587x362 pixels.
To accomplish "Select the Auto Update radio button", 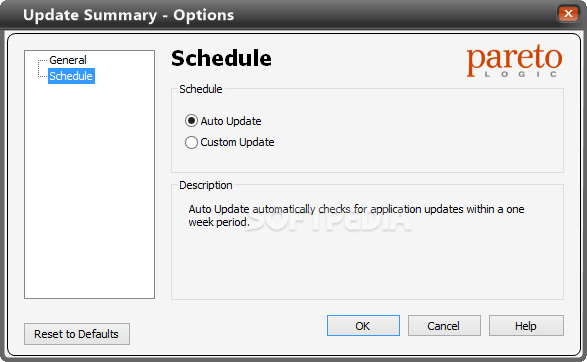I will coord(191,121).
